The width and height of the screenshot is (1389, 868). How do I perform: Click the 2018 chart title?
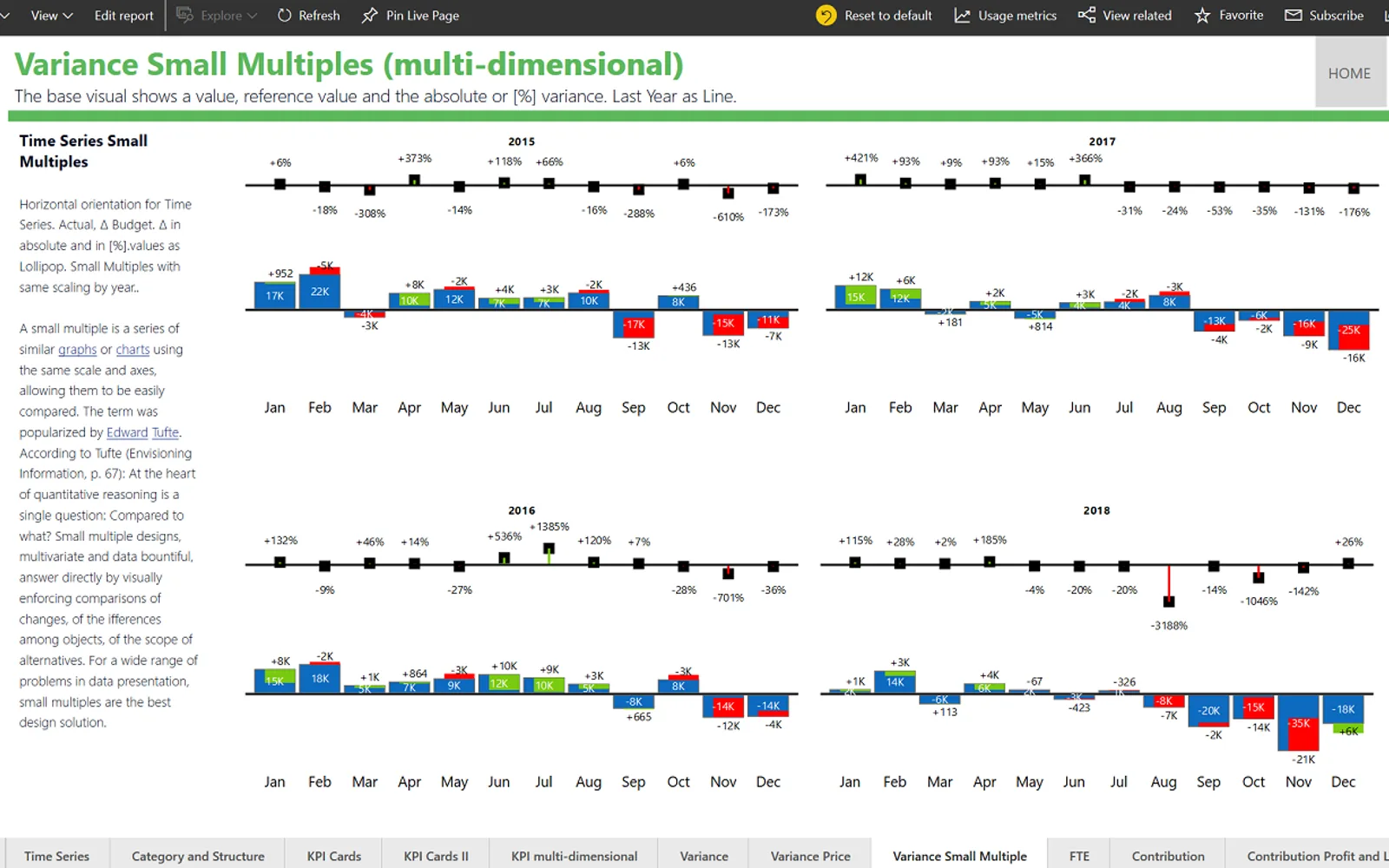tap(1096, 510)
